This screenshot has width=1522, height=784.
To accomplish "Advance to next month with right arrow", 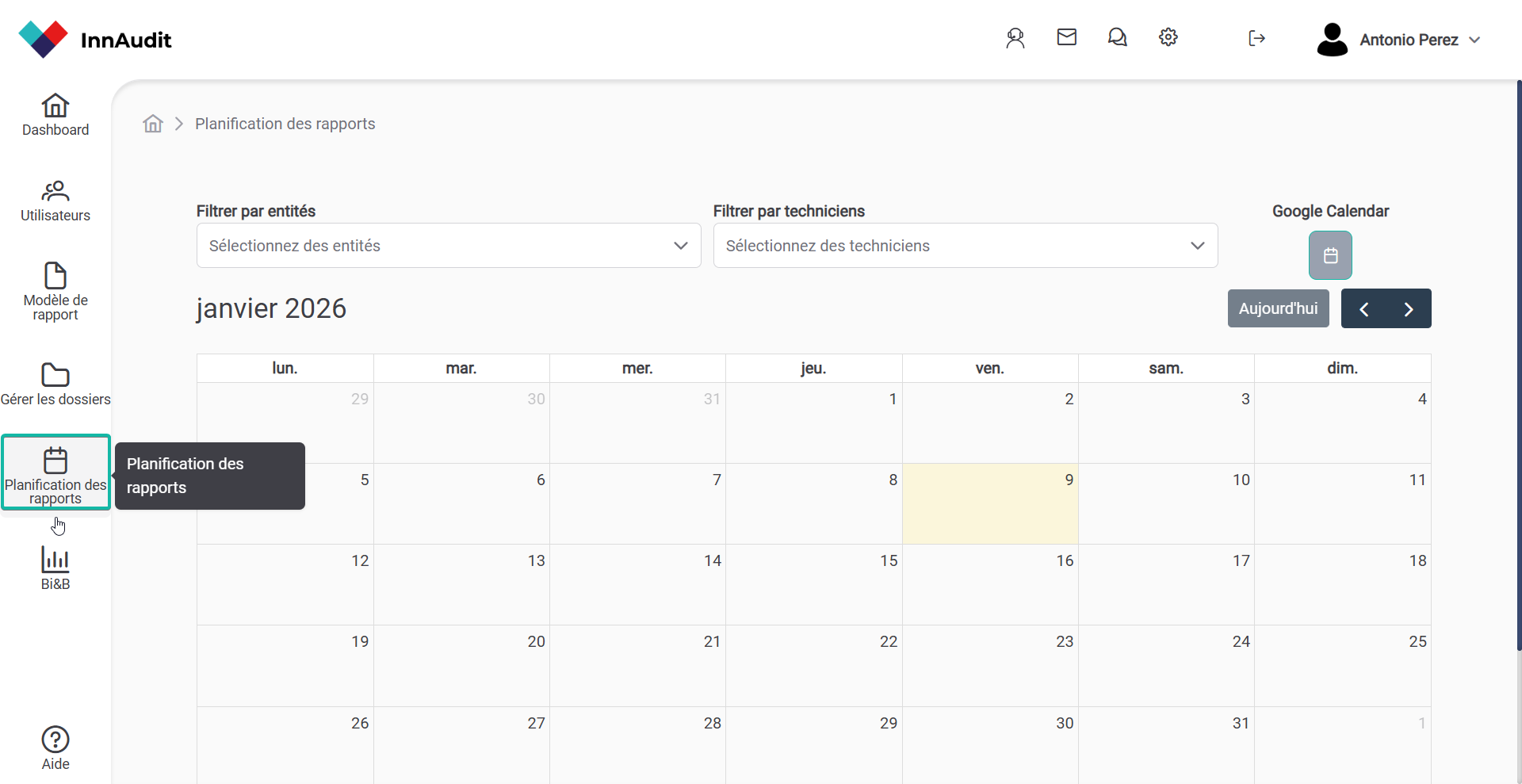I will click(1409, 309).
